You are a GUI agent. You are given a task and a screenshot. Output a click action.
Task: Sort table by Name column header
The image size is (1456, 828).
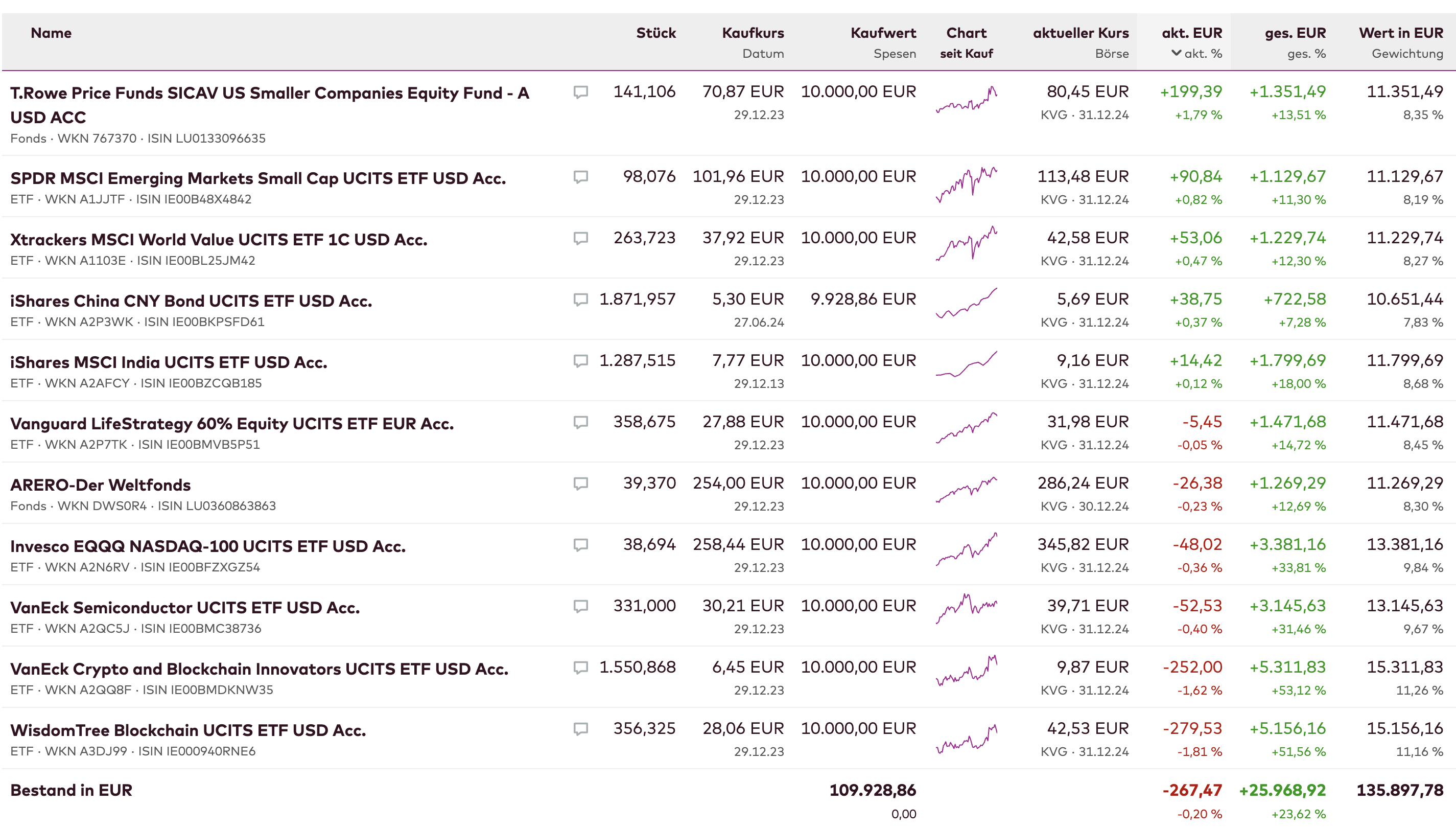51,33
